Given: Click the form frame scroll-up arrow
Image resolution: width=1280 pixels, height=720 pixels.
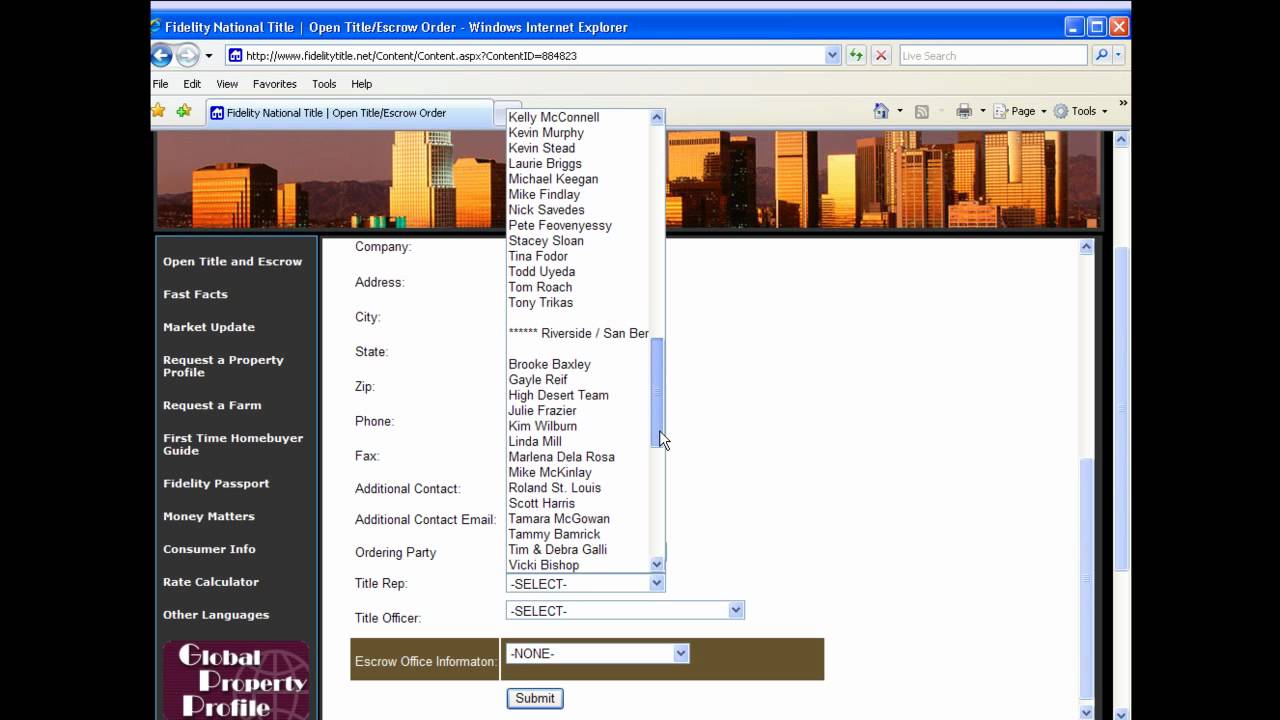Looking at the screenshot, I should point(1086,247).
